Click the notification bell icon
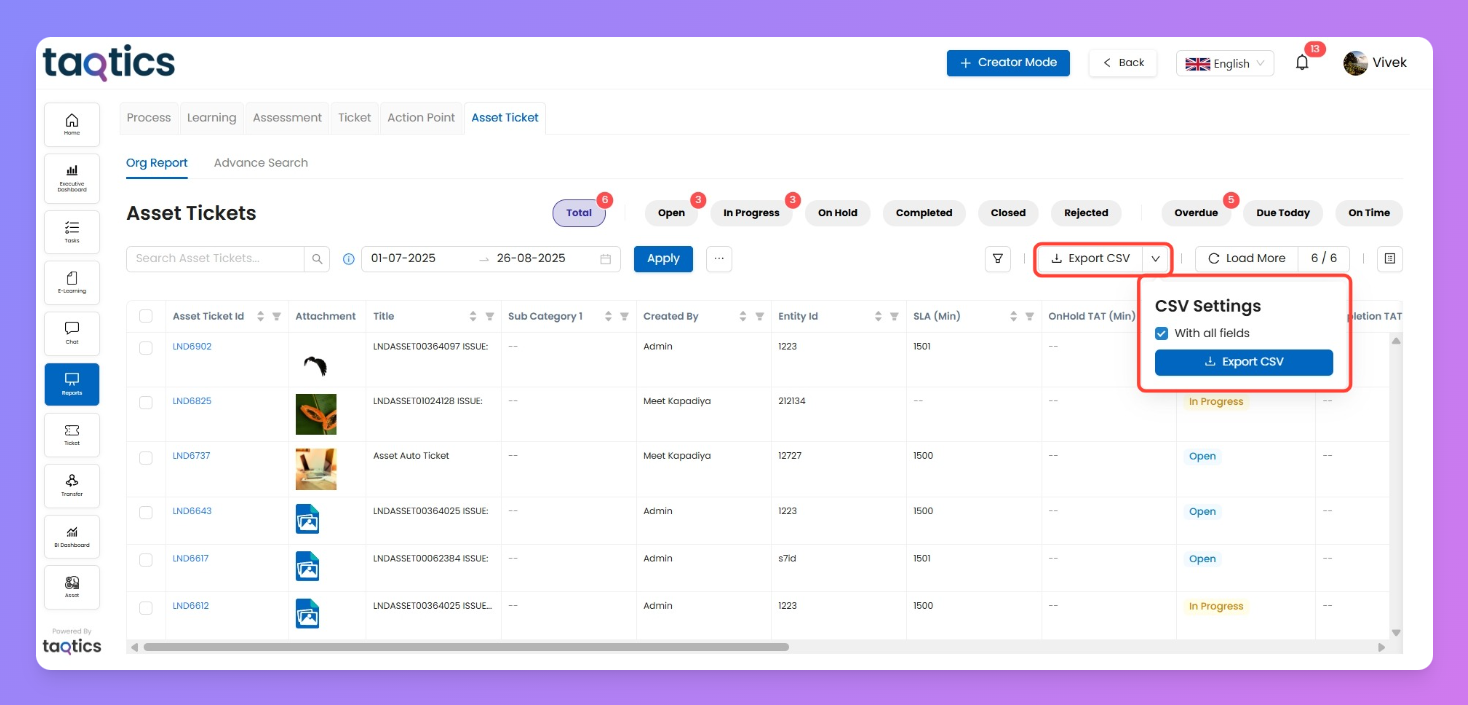The image size is (1468, 705). [1301, 63]
